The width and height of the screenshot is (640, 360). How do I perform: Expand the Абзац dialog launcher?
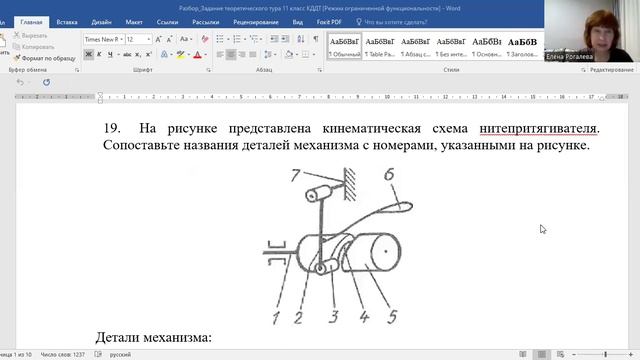319,70
